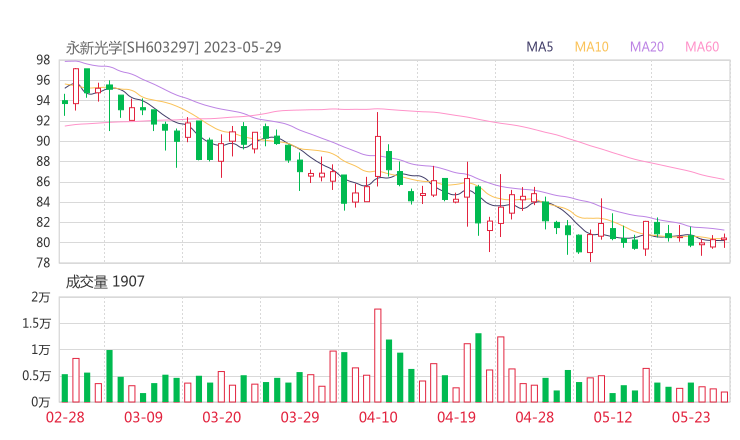The height and width of the screenshot is (440, 740).
Task: Click the 03-20 date axis label
Action: coord(222,417)
